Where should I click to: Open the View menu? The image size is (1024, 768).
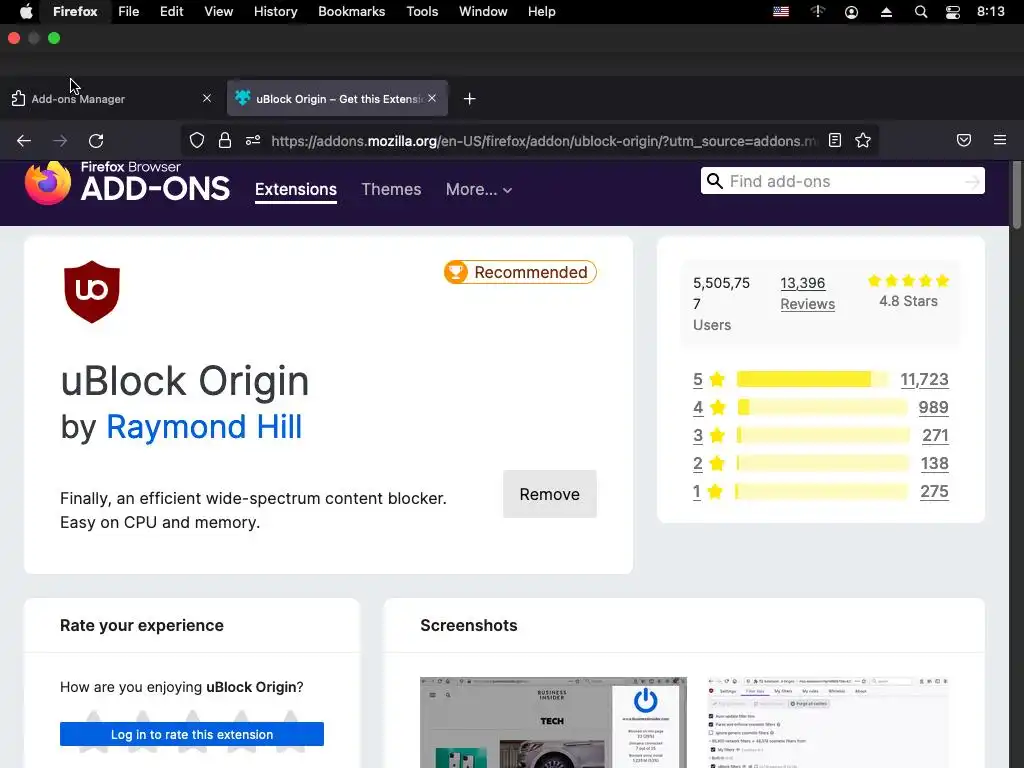[x=218, y=12]
